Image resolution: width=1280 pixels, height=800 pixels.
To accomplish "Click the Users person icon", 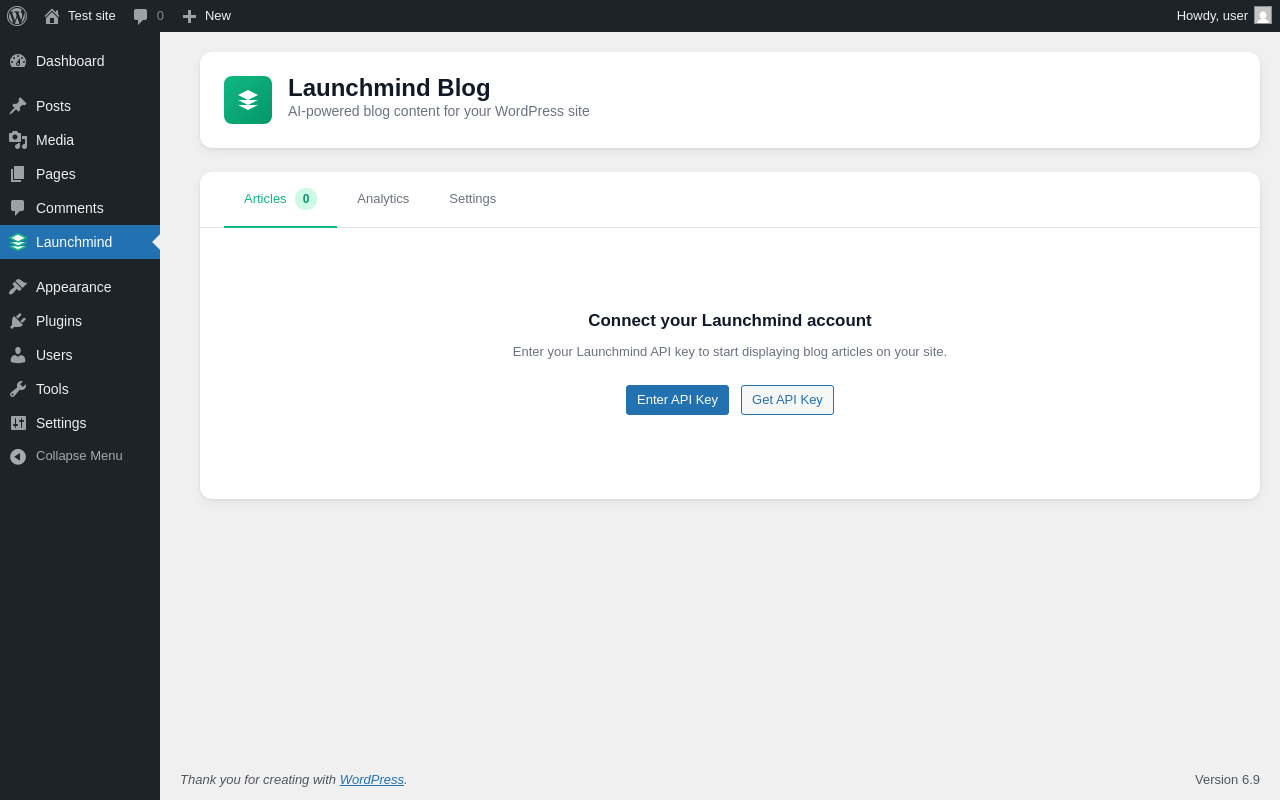I will click(18, 355).
